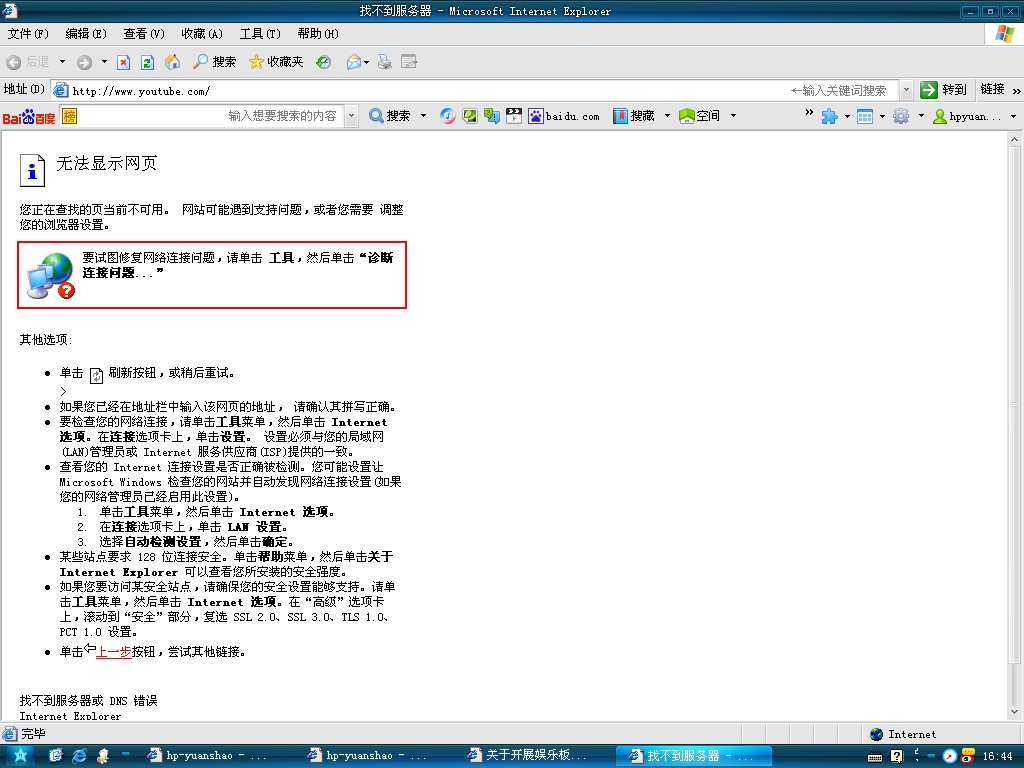Expand the address bar dropdown arrow
This screenshot has width=1024, height=768.
point(905,90)
